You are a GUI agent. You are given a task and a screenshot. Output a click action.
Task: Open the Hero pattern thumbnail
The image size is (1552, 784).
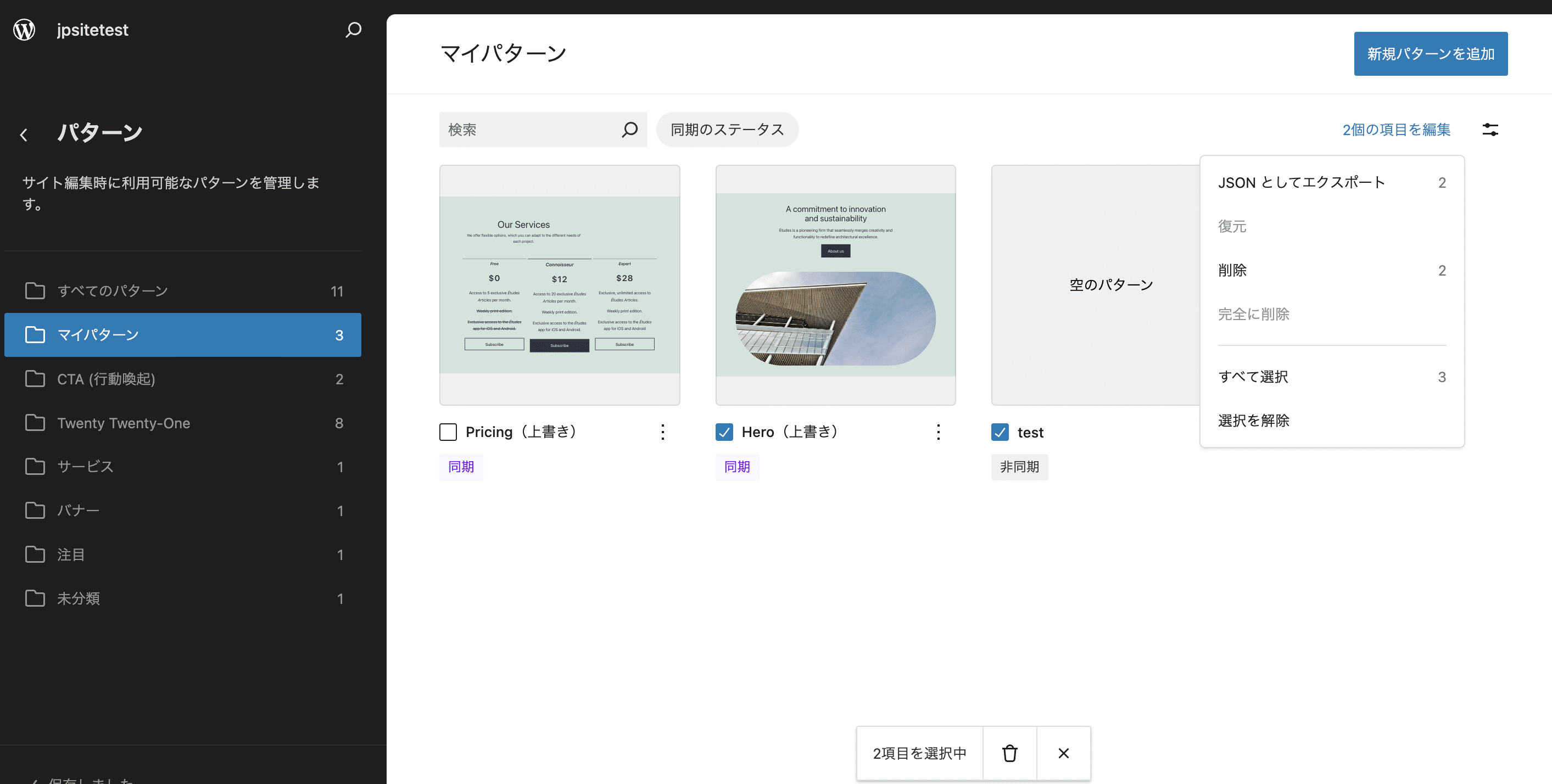[835, 285]
